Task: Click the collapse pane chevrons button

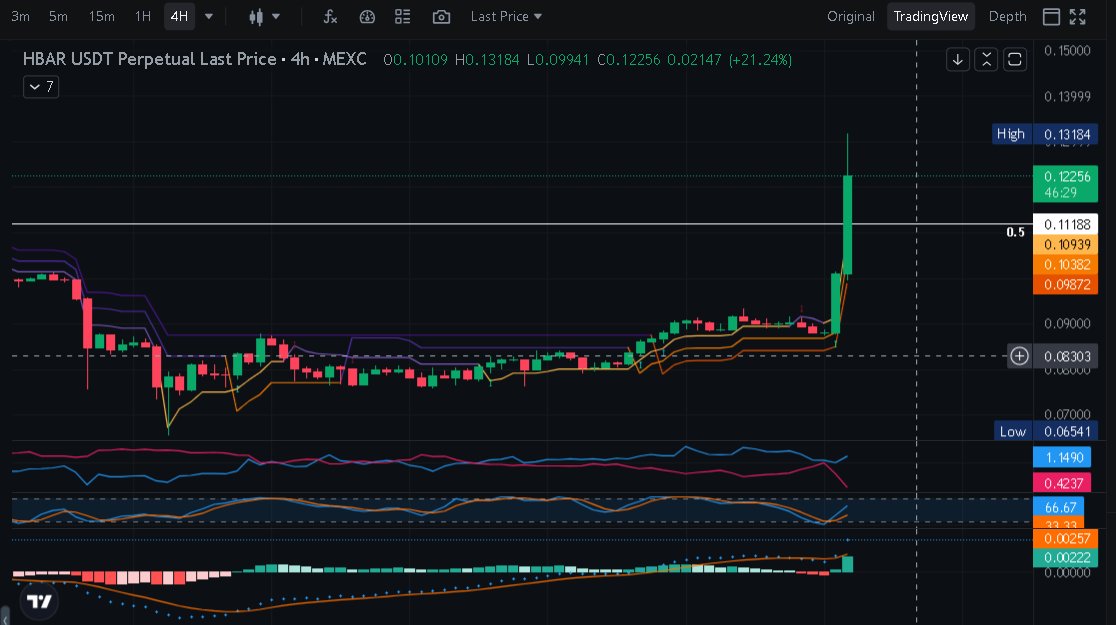Action: tap(986, 59)
